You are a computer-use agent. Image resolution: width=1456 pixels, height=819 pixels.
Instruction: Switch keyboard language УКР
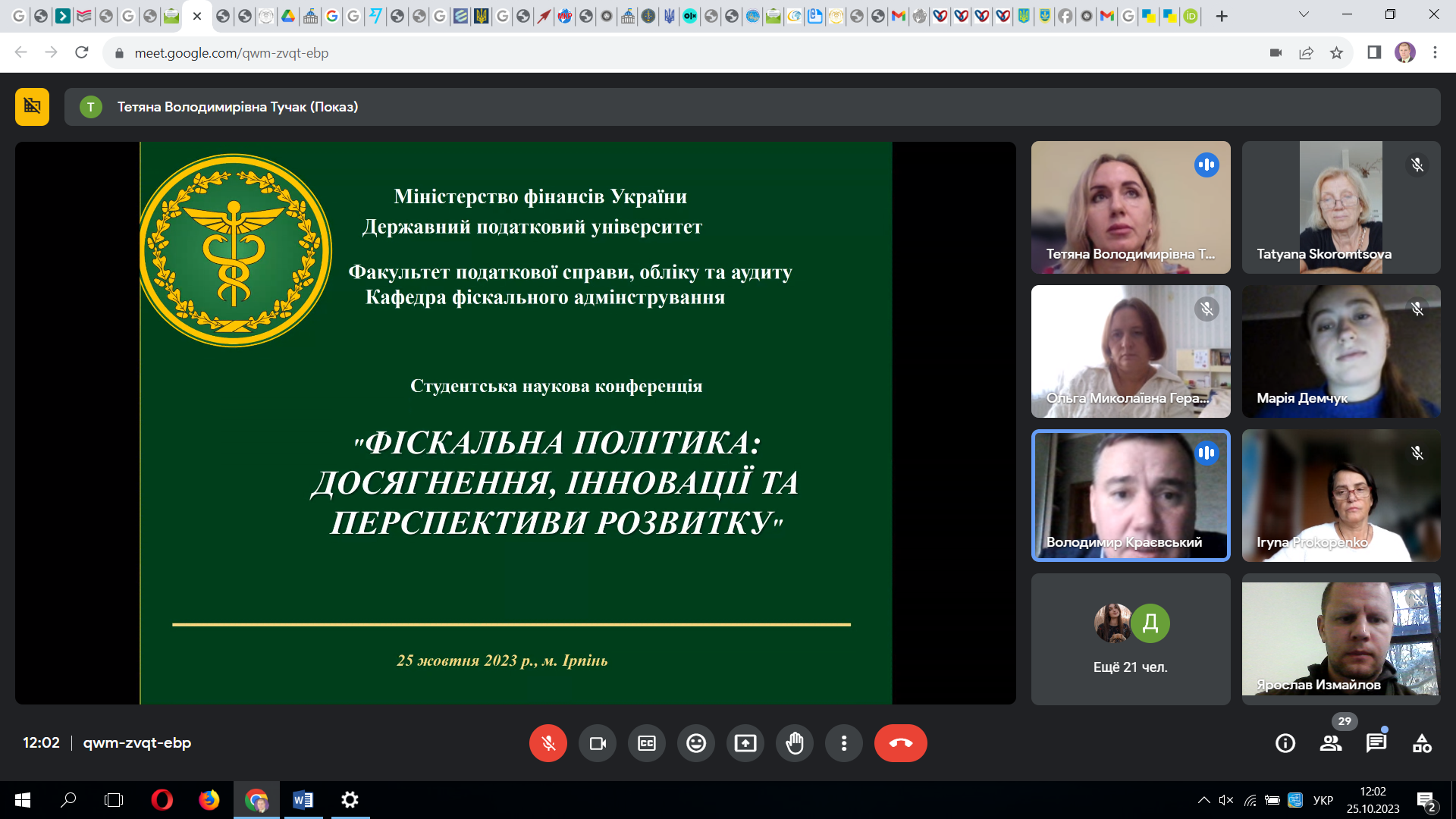click(x=1323, y=800)
